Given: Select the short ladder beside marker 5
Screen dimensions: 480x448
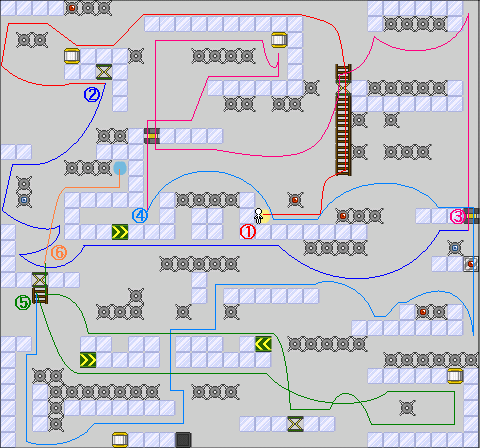Looking at the screenshot, I should (40, 295).
